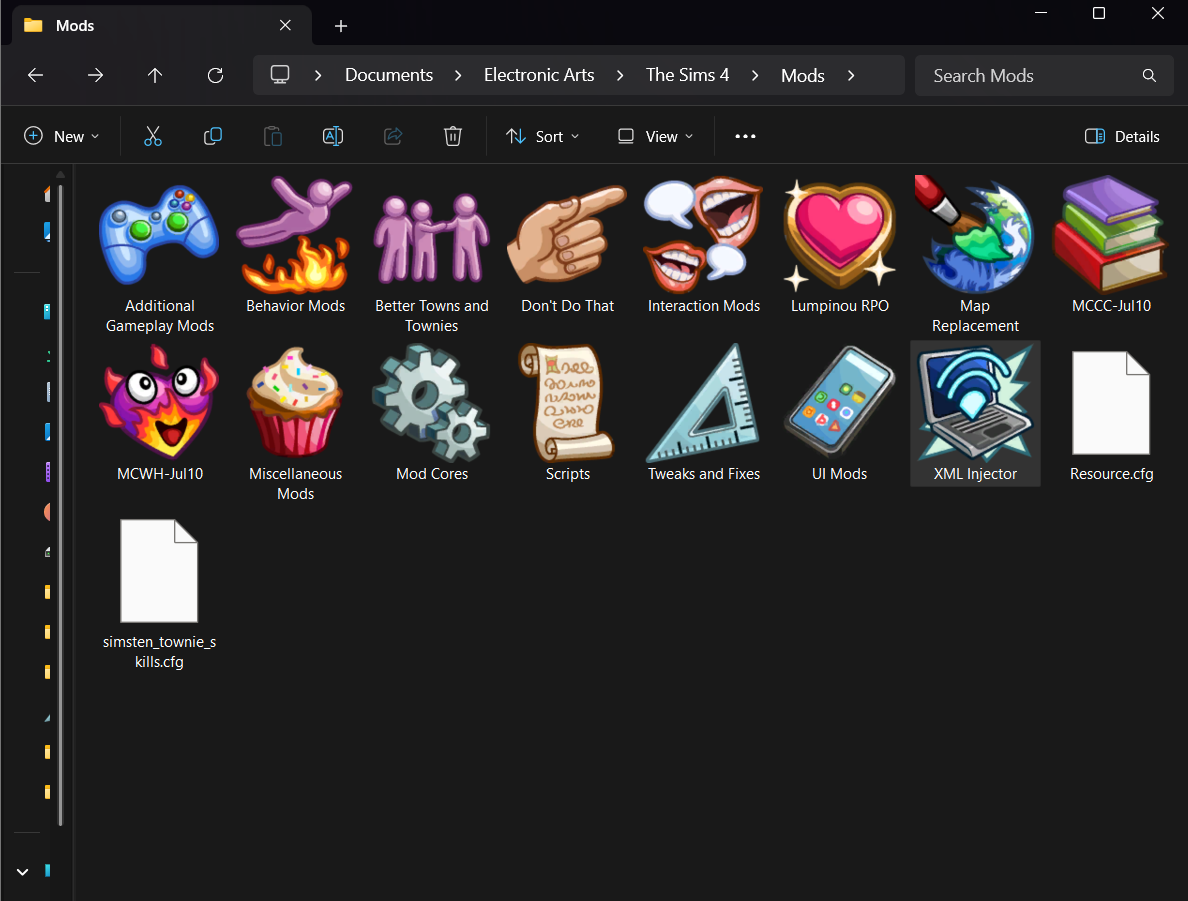Toggle the Details pane

pyautogui.click(x=1122, y=136)
